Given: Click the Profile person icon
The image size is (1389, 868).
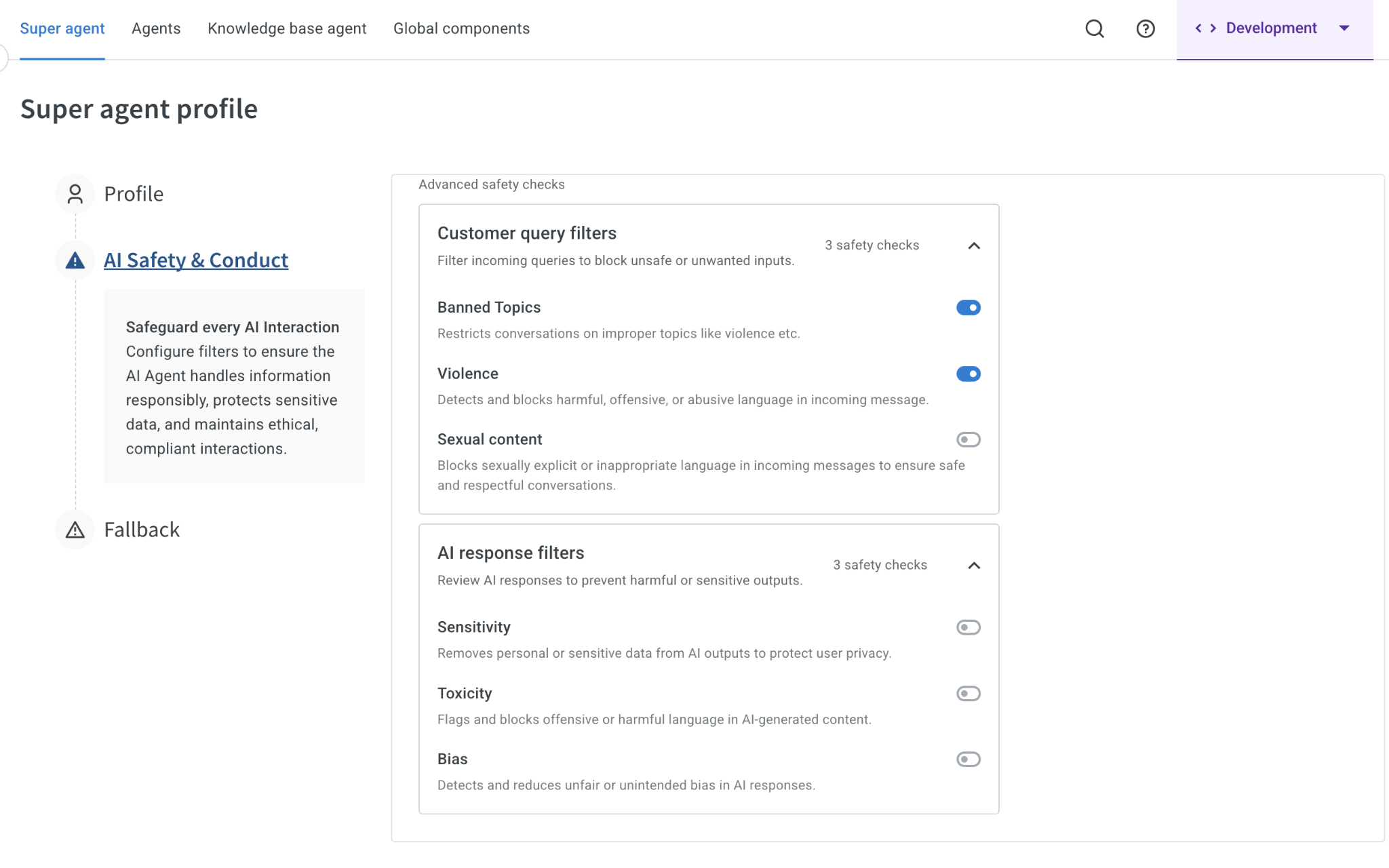Looking at the screenshot, I should 75,194.
